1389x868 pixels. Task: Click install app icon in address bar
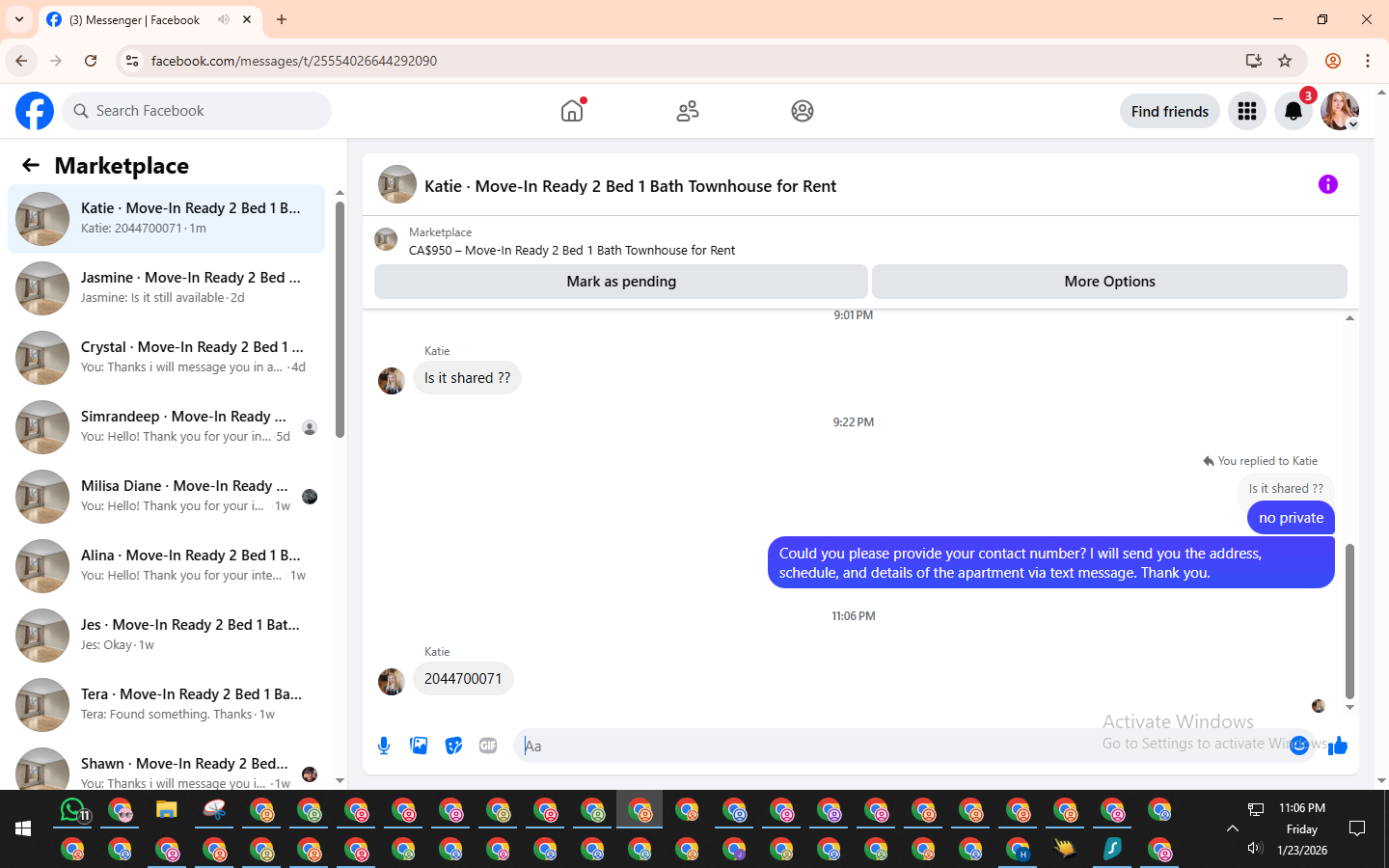1254,61
